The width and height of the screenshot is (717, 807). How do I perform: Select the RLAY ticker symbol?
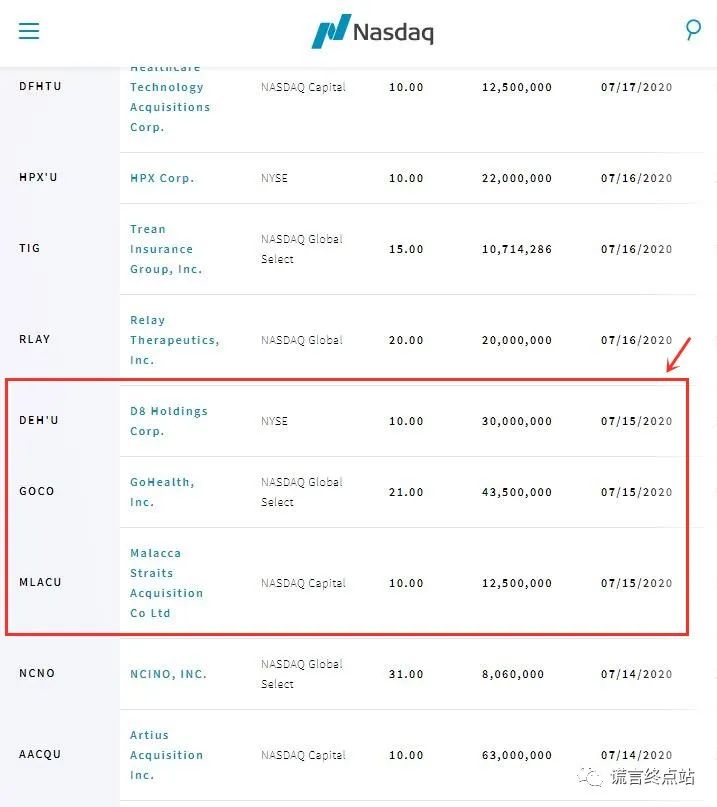point(34,339)
